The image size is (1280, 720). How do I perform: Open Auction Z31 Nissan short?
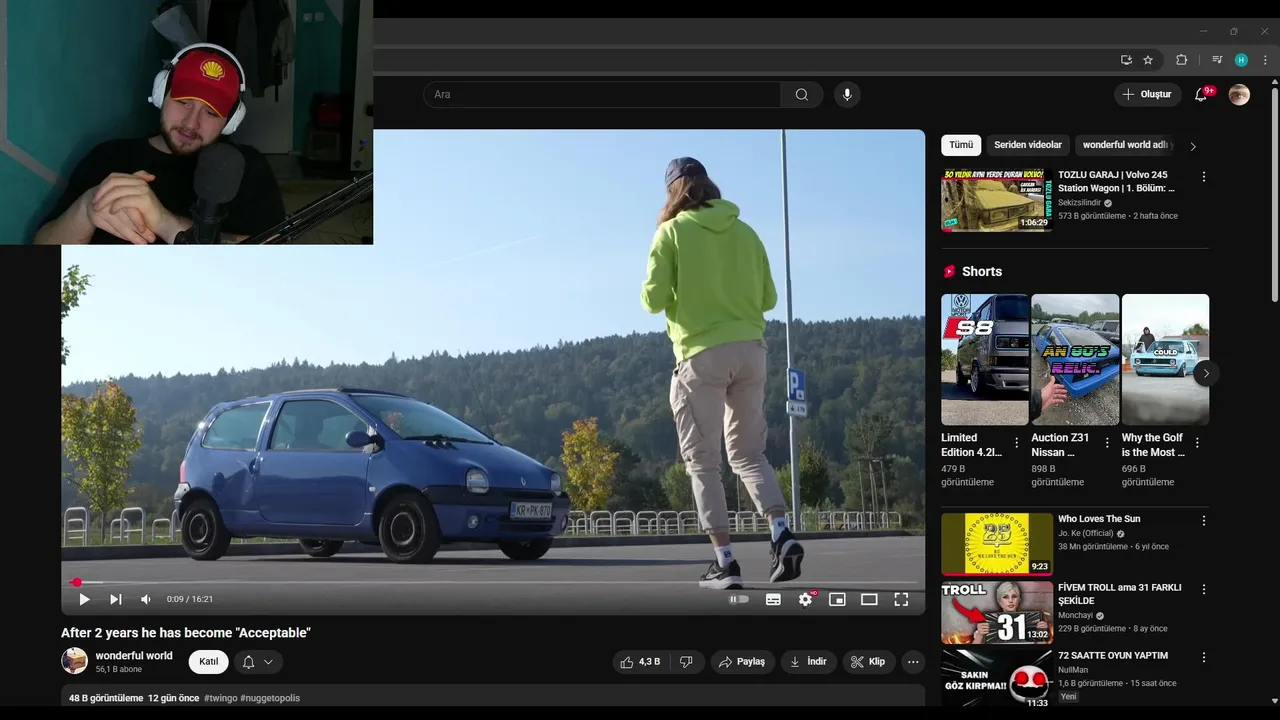click(1075, 359)
